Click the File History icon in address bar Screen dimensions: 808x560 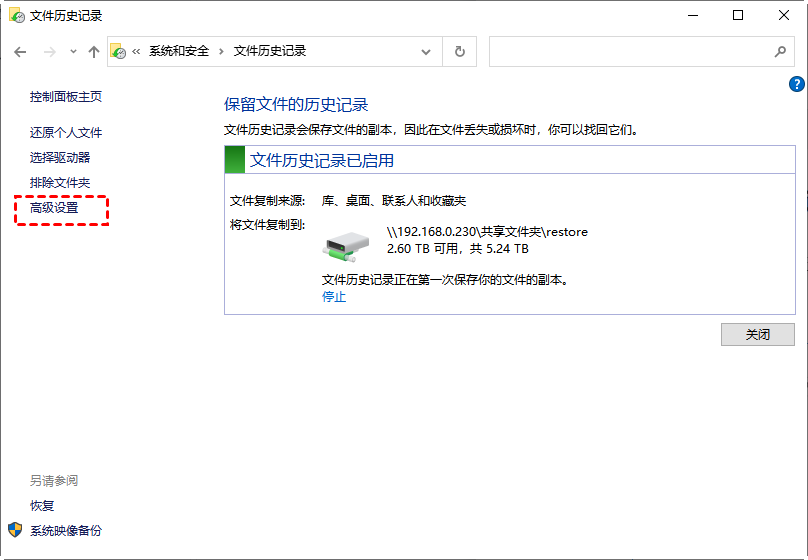coord(119,52)
